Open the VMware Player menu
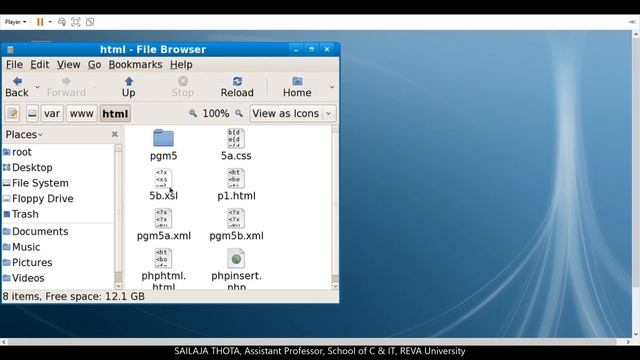Viewport: 640px width, 360px height. tap(16, 22)
